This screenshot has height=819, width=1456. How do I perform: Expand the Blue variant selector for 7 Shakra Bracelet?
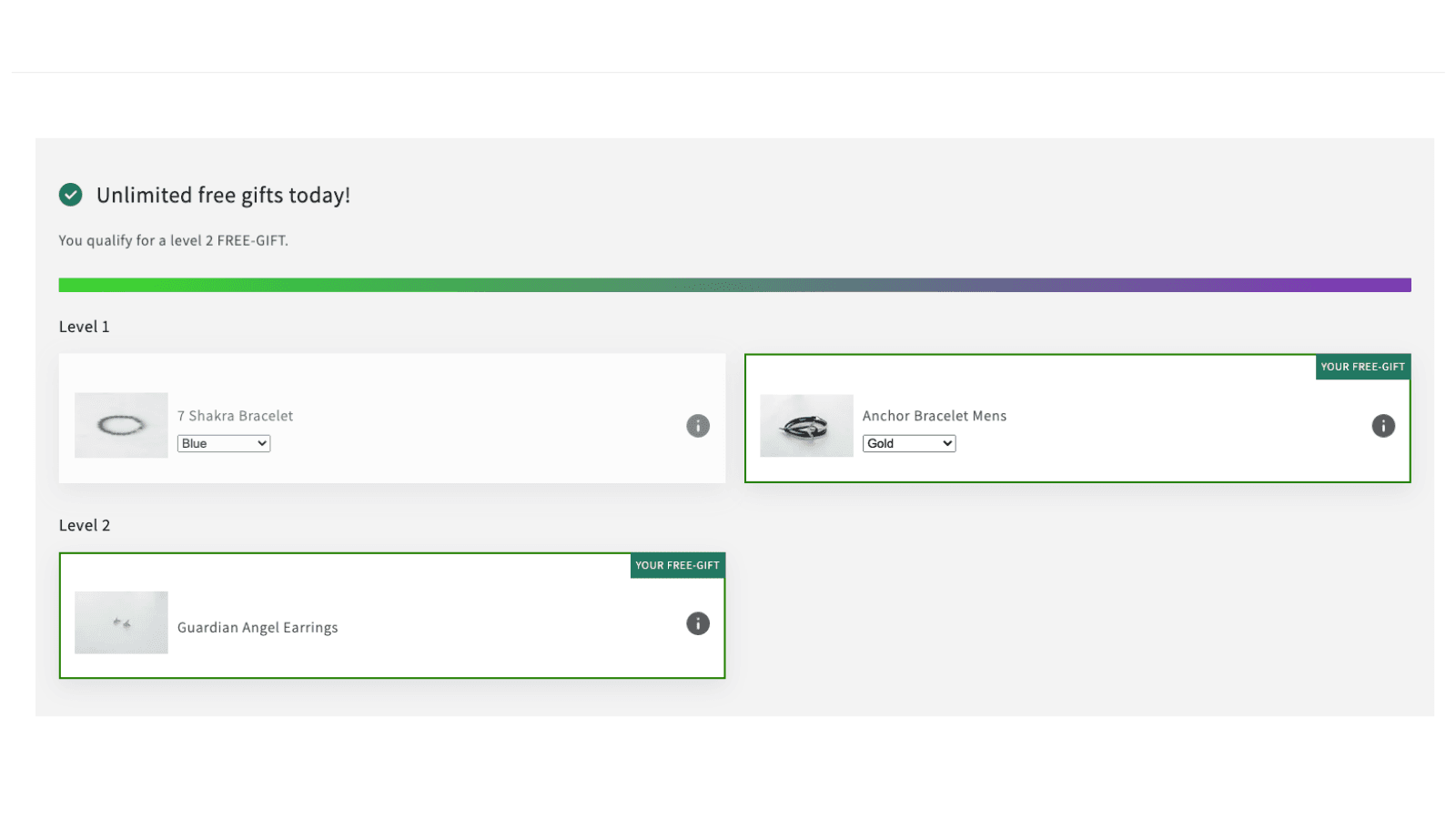click(223, 443)
